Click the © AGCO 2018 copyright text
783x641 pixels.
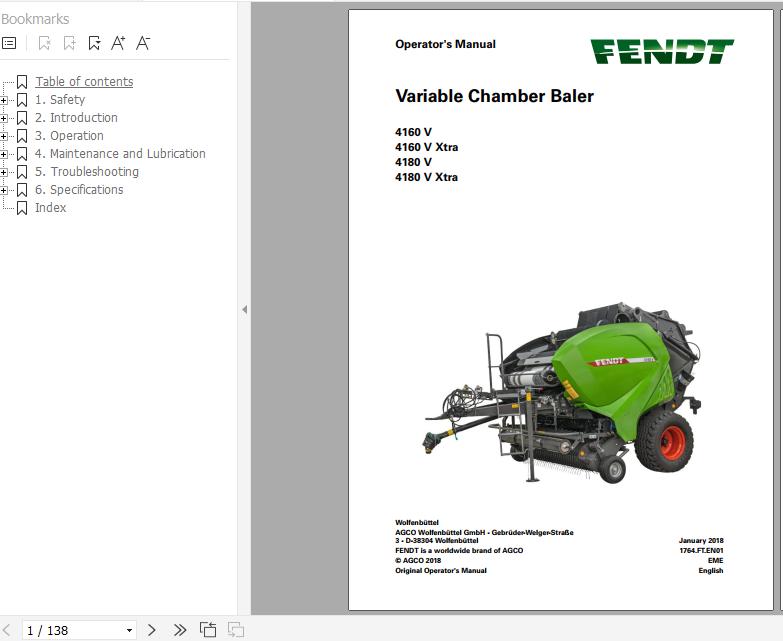click(418, 560)
